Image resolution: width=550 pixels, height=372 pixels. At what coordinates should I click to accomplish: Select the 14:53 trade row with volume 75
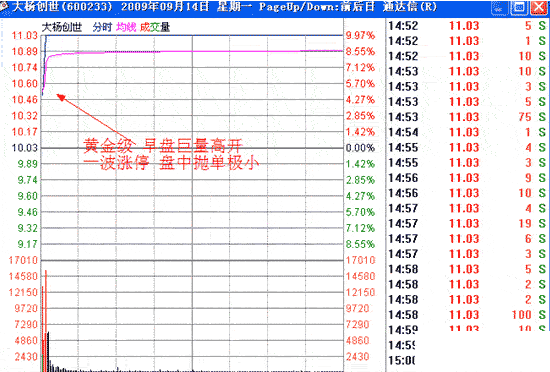(467, 117)
